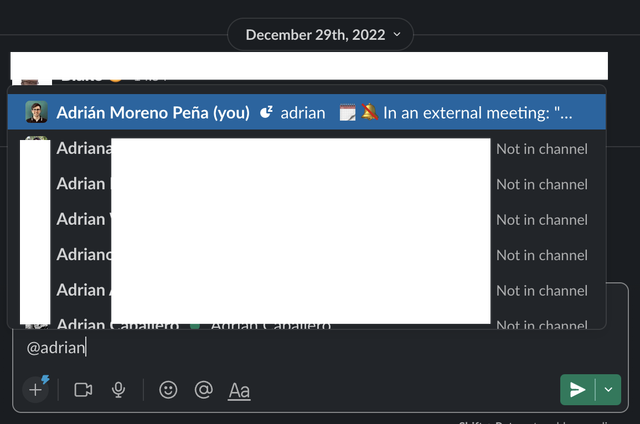Click the mention someone @ icon

tap(204, 390)
